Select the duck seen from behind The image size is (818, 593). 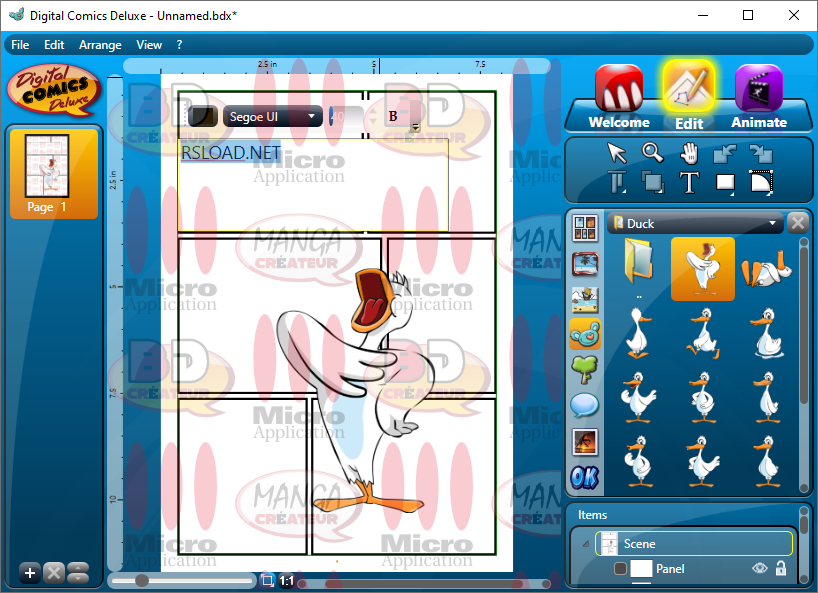(639, 333)
